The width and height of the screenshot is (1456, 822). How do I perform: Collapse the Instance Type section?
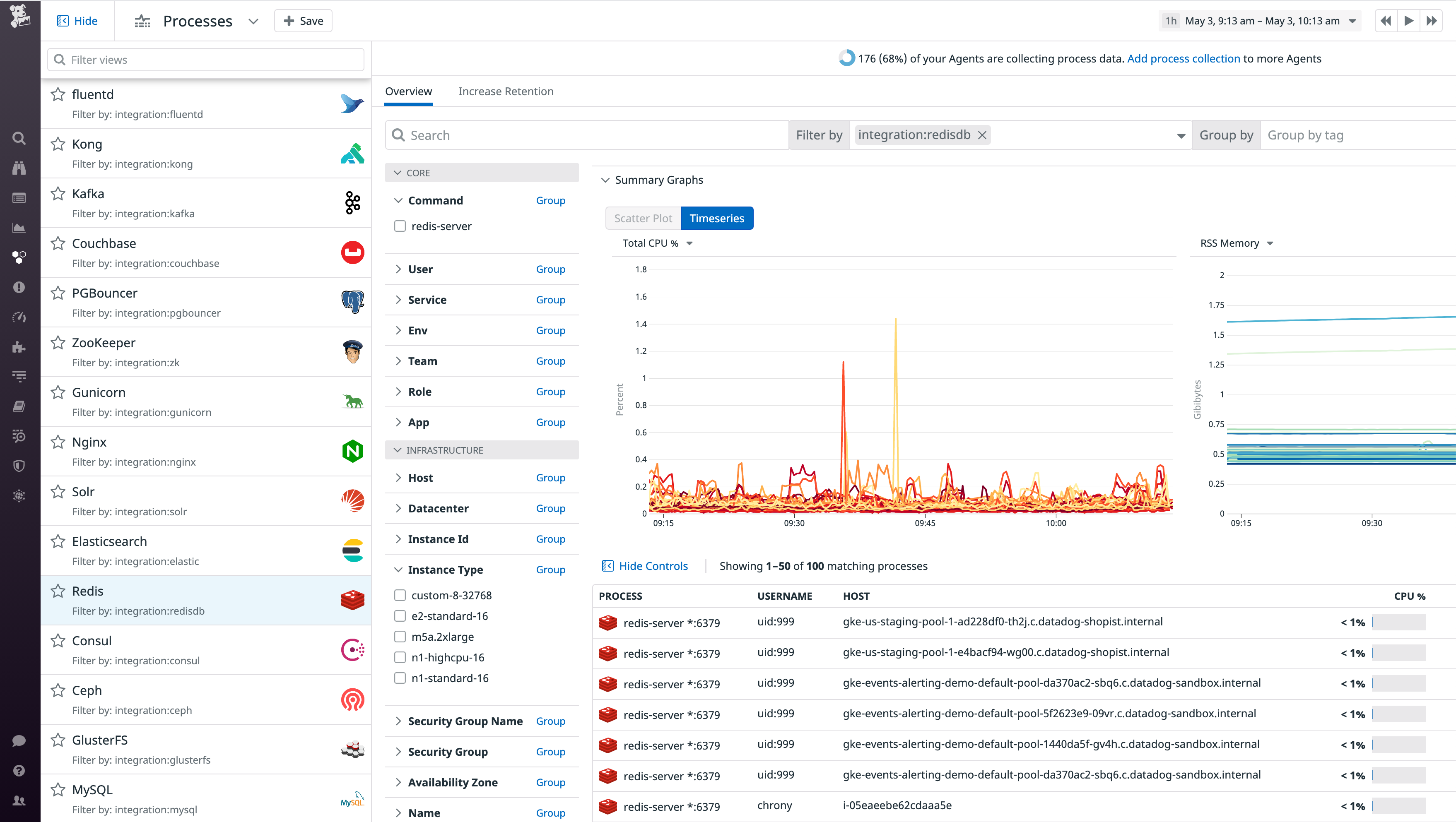[398, 570]
